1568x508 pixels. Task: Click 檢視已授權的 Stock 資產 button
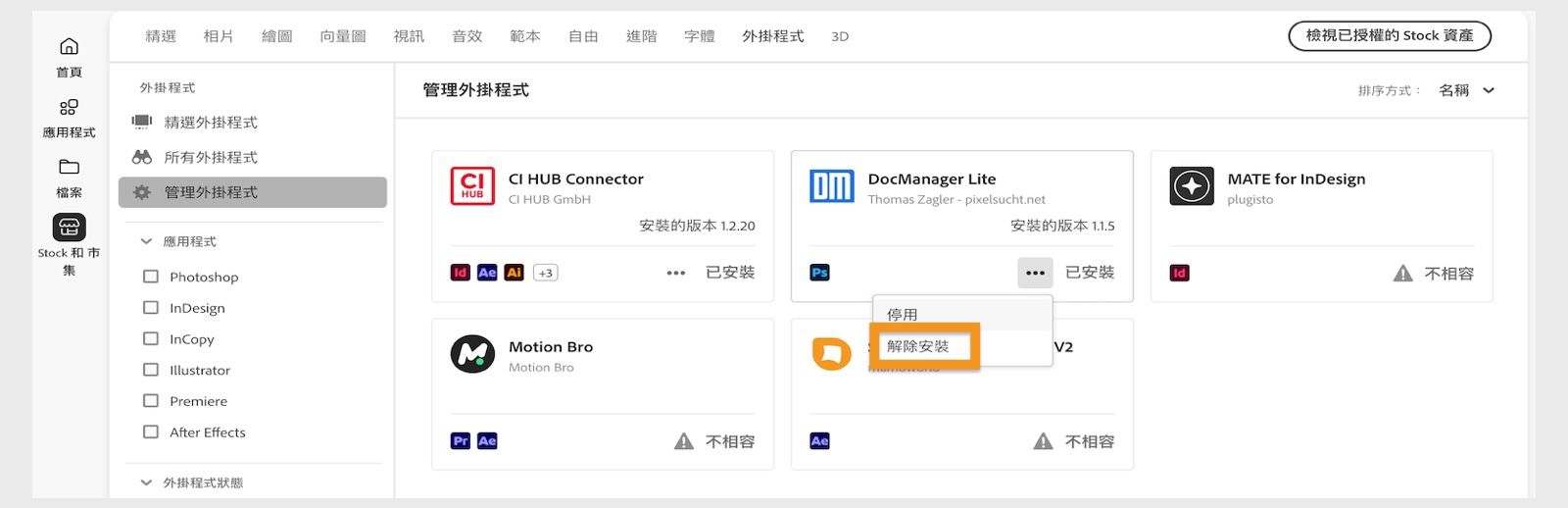[1390, 35]
